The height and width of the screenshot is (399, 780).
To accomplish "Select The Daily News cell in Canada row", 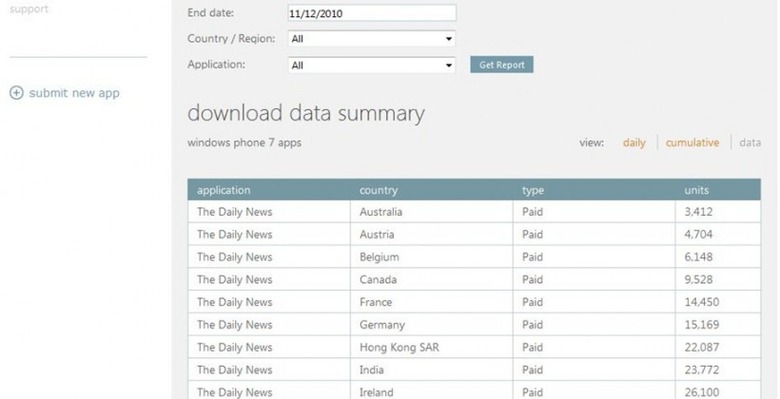I will 269,280.
